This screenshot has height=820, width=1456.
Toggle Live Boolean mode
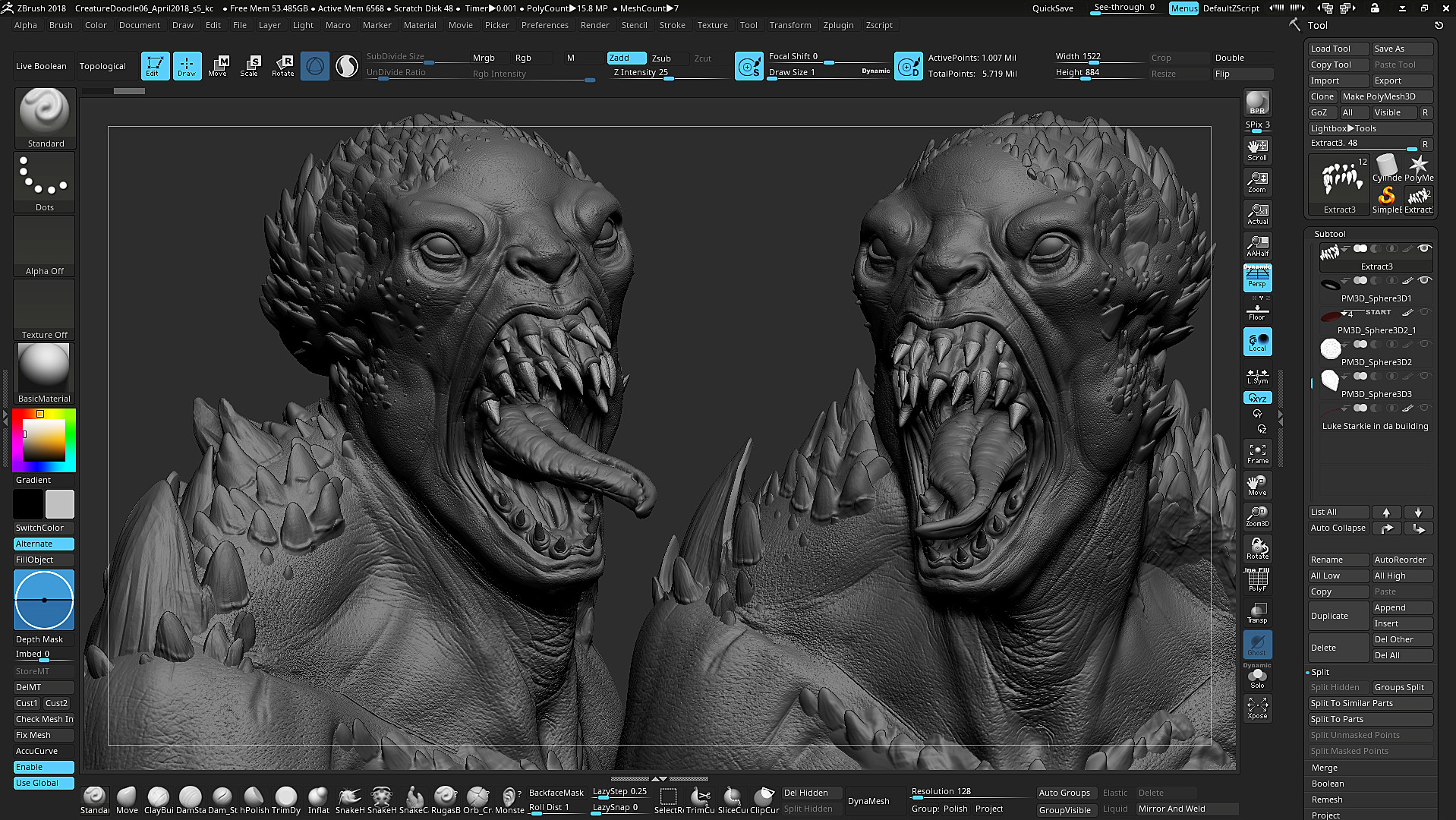[x=41, y=66]
